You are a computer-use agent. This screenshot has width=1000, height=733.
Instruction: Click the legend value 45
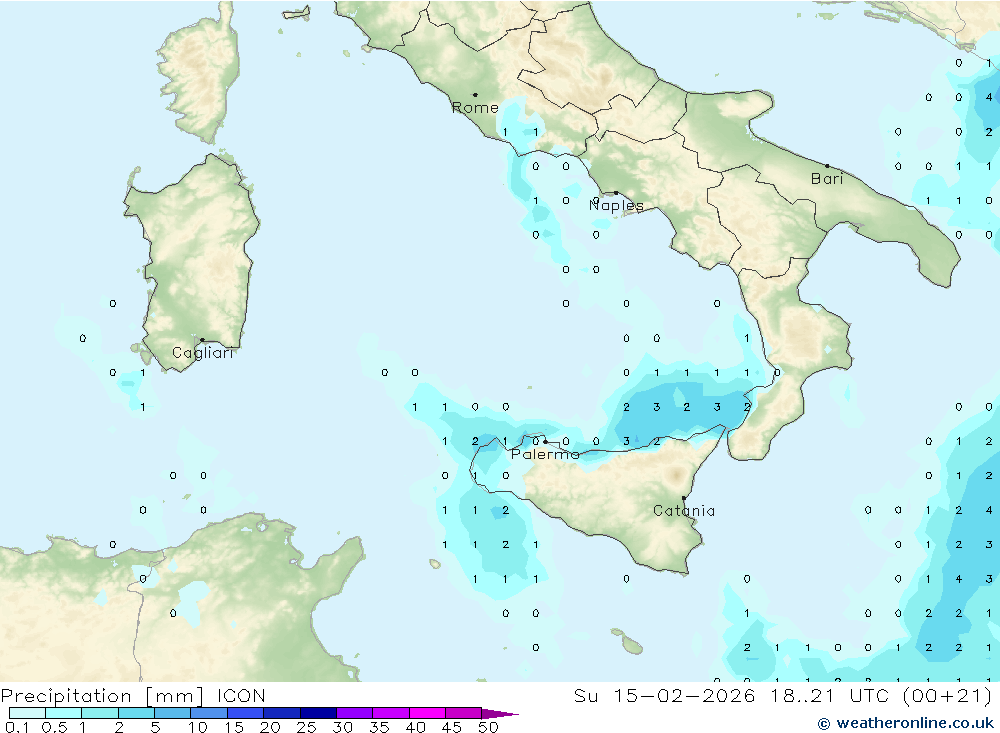pos(452,727)
